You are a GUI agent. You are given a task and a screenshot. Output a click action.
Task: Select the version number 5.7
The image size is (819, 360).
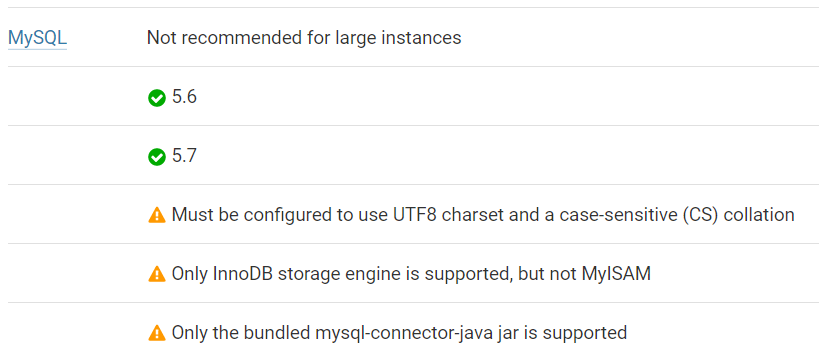(x=184, y=156)
